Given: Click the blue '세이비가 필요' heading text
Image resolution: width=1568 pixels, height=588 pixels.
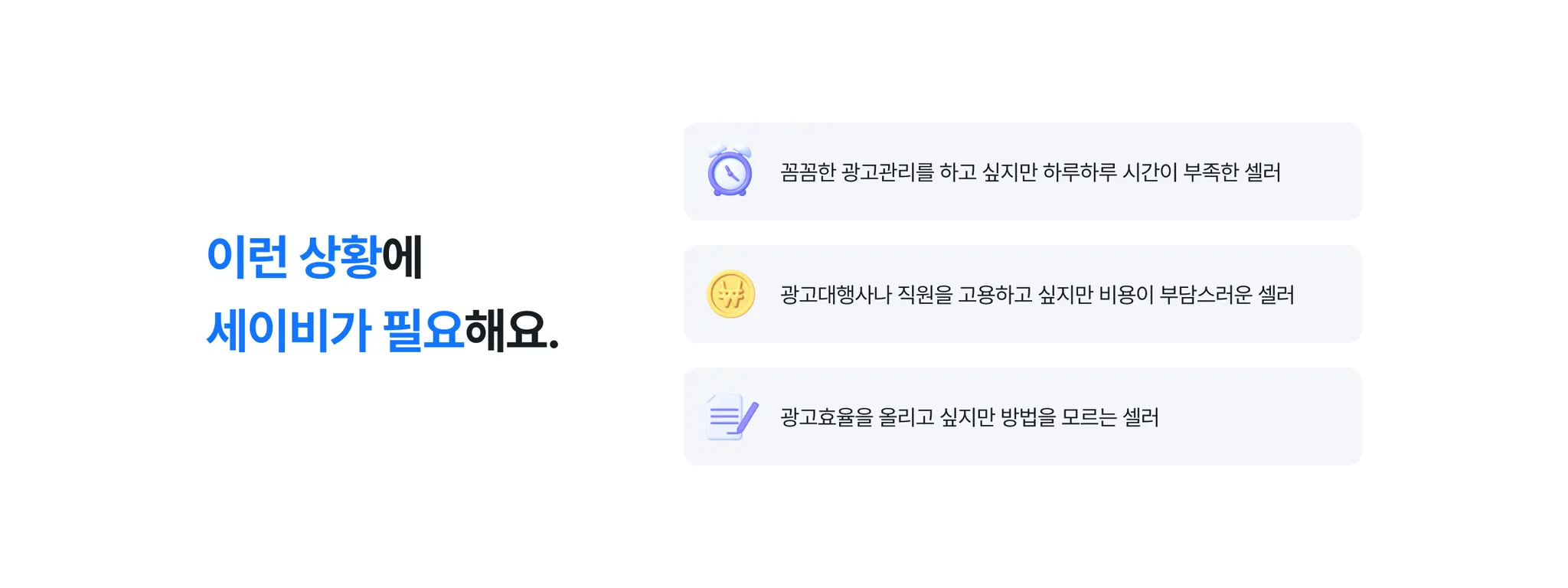Looking at the screenshot, I should coord(335,331).
